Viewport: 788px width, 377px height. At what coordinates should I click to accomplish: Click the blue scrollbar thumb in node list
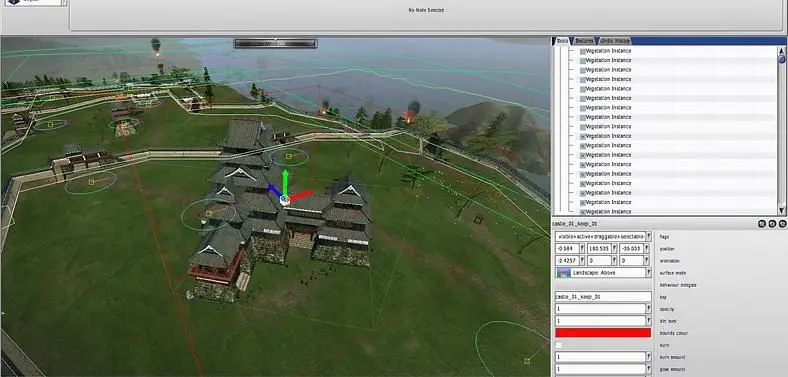point(781,59)
